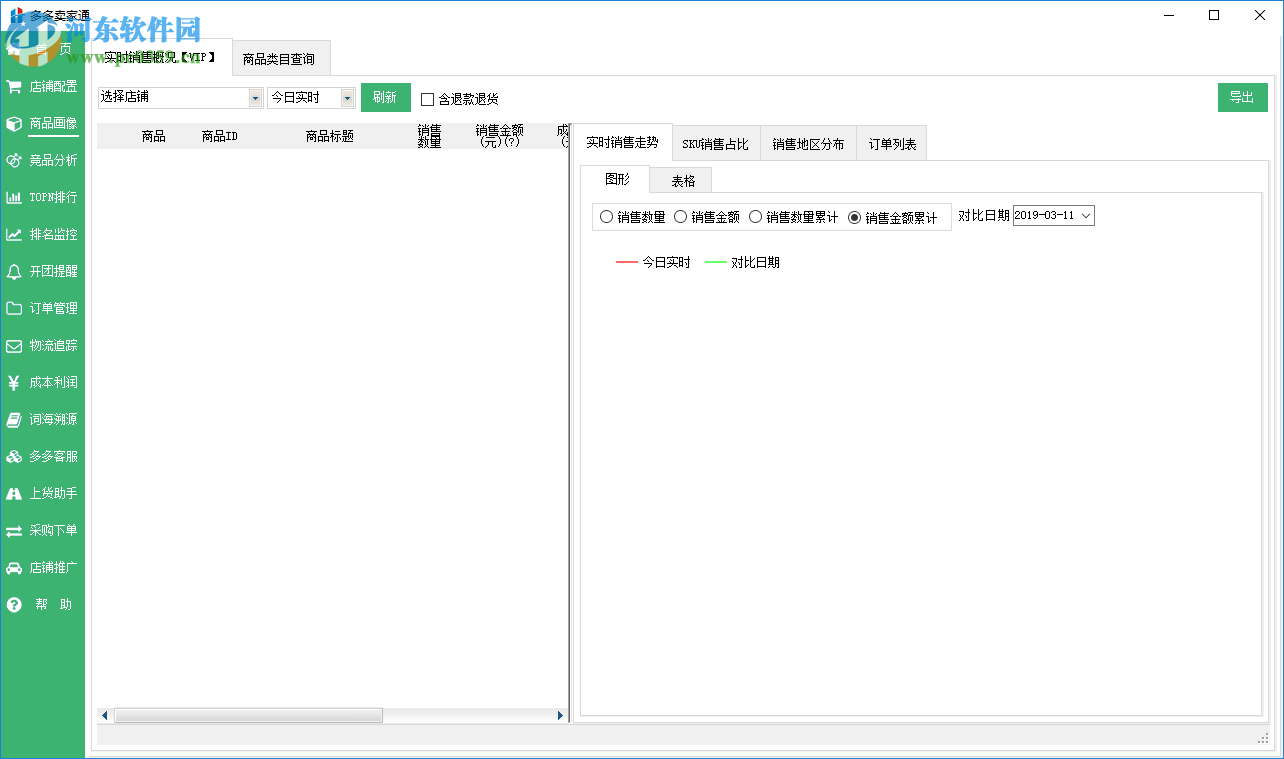Viewport: 1284px width, 759px height.
Task: Click the product table horizontal scrollbar thumb
Action: coord(248,716)
